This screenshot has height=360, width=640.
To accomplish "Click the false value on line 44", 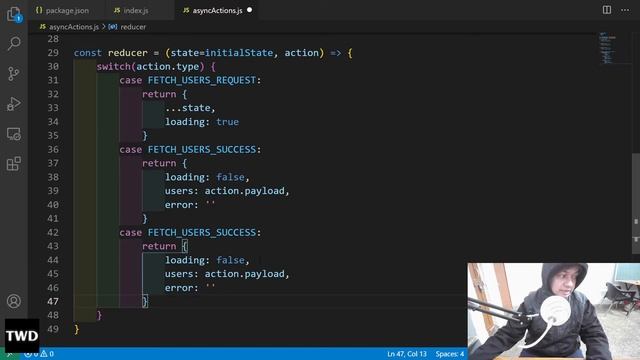I will [x=230, y=260].
